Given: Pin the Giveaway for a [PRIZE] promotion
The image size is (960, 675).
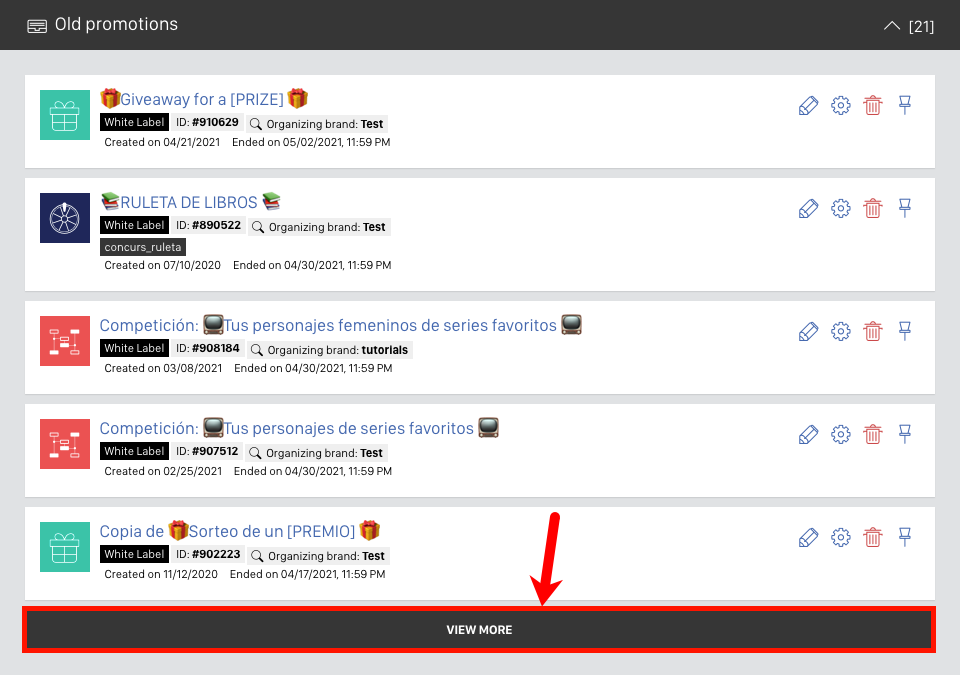Looking at the screenshot, I should pyautogui.click(x=905, y=105).
